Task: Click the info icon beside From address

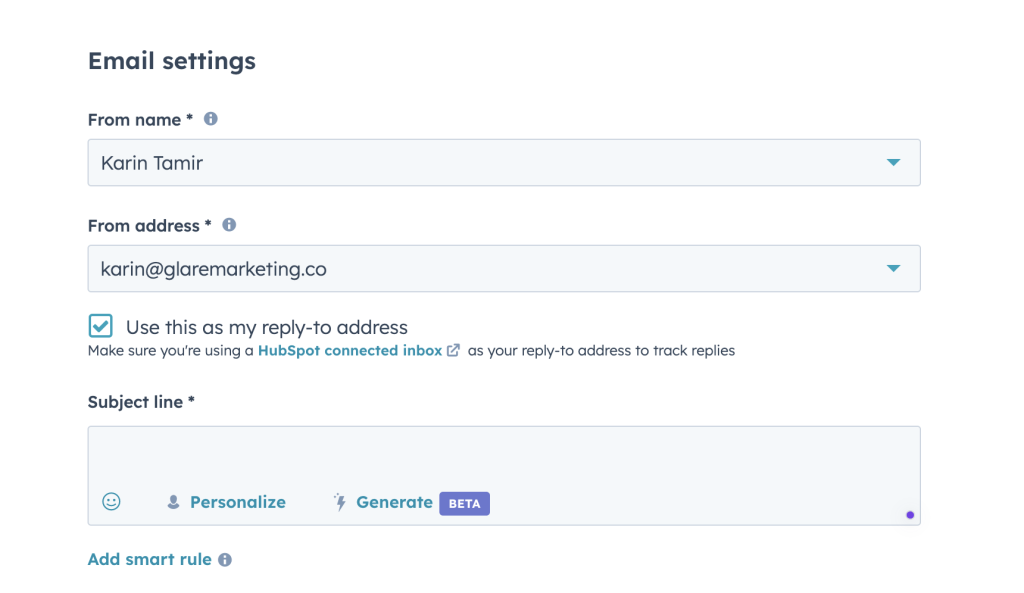Action: (229, 225)
